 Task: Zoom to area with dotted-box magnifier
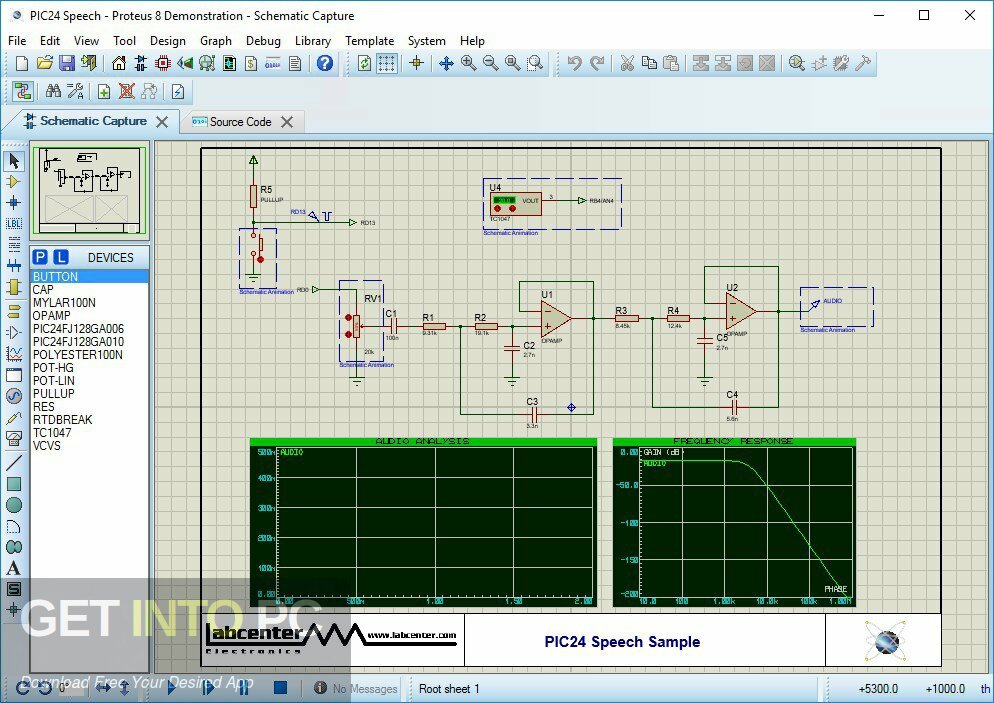[x=536, y=63]
